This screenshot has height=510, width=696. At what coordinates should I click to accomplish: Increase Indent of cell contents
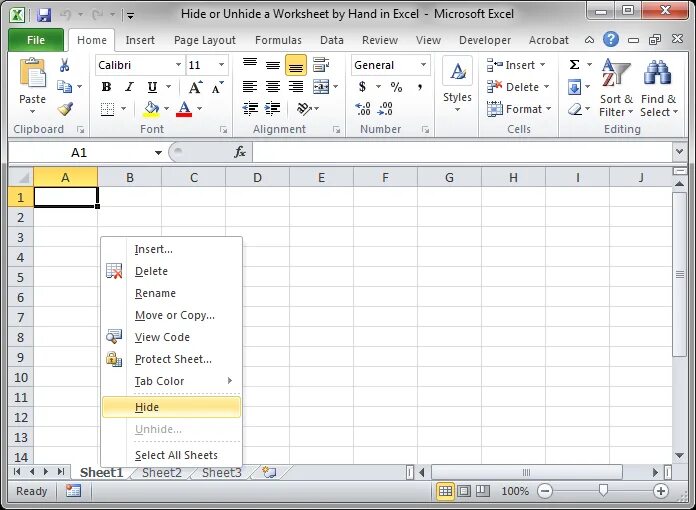click(x=273, y=108)
